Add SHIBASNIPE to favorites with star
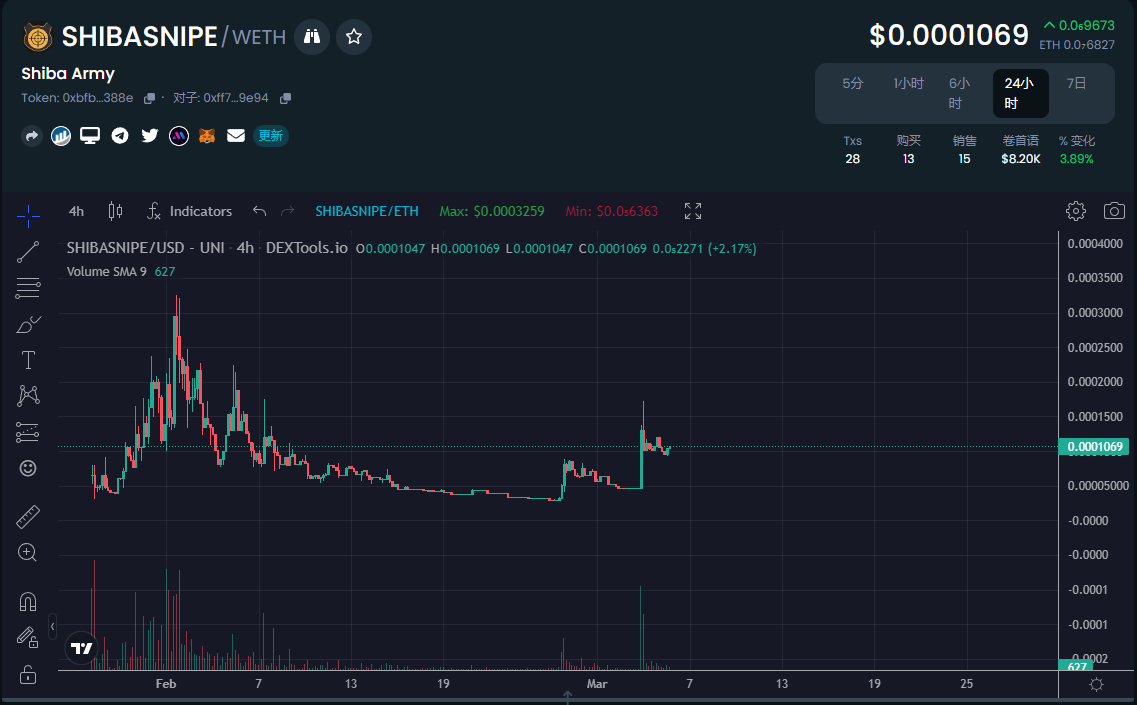The image size is (1137, 705). tap(354, 36)
